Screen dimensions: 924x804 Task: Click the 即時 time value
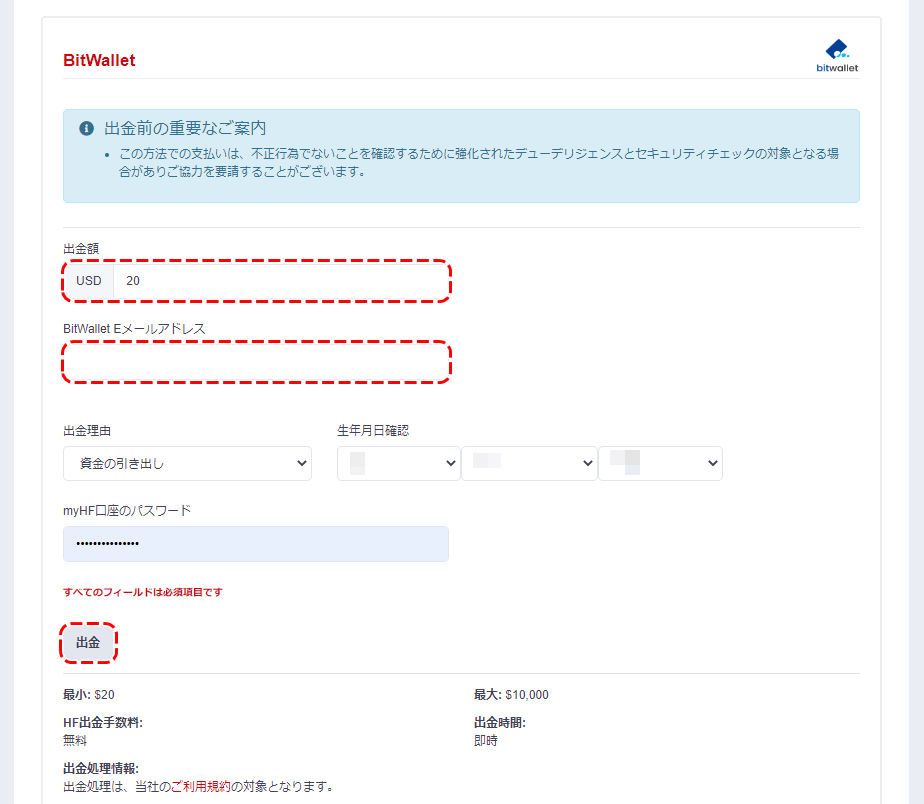click(x=486, y=740)
